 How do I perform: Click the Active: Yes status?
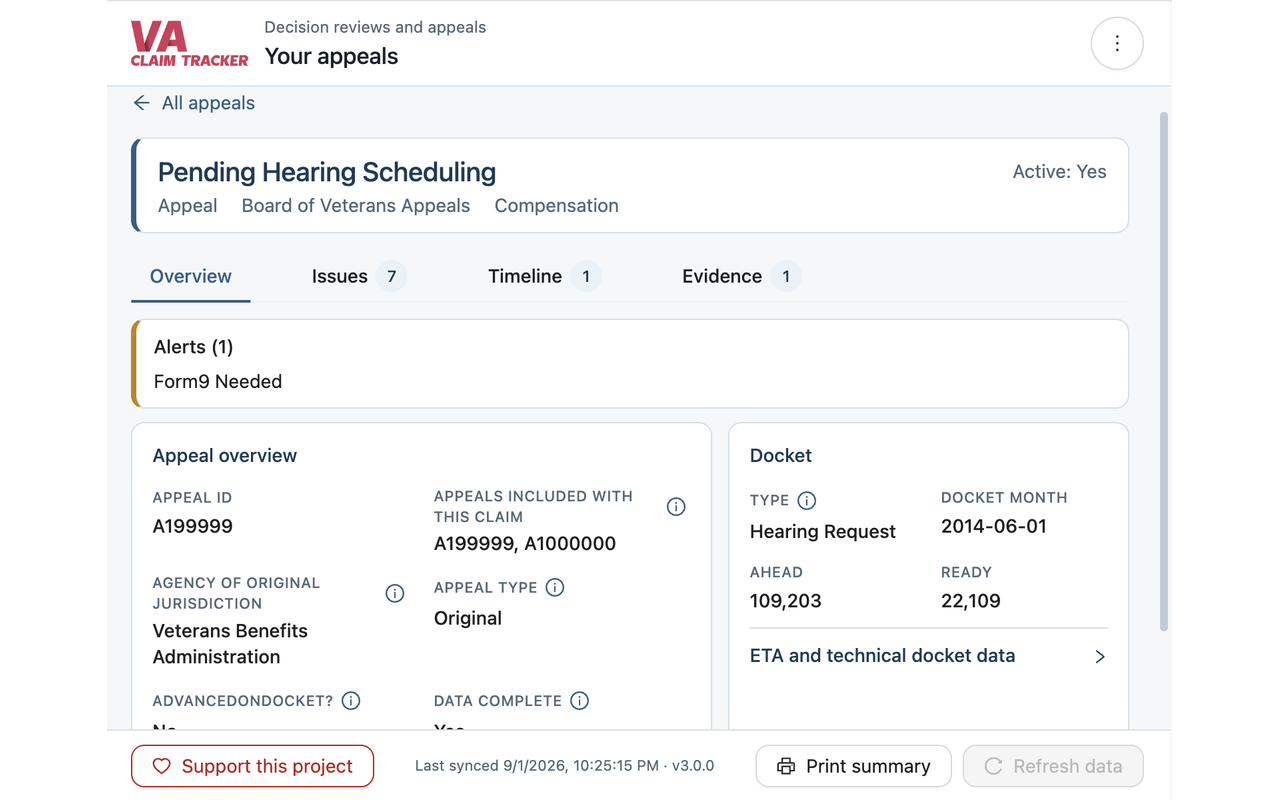click(x=1060, y=172)
